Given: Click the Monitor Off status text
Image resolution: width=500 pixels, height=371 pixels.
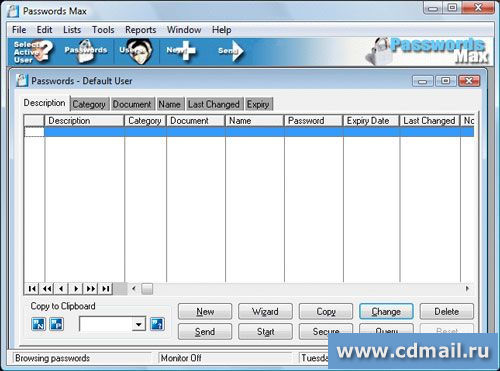Looking at the screenshot, I should [x=181, y=358].
